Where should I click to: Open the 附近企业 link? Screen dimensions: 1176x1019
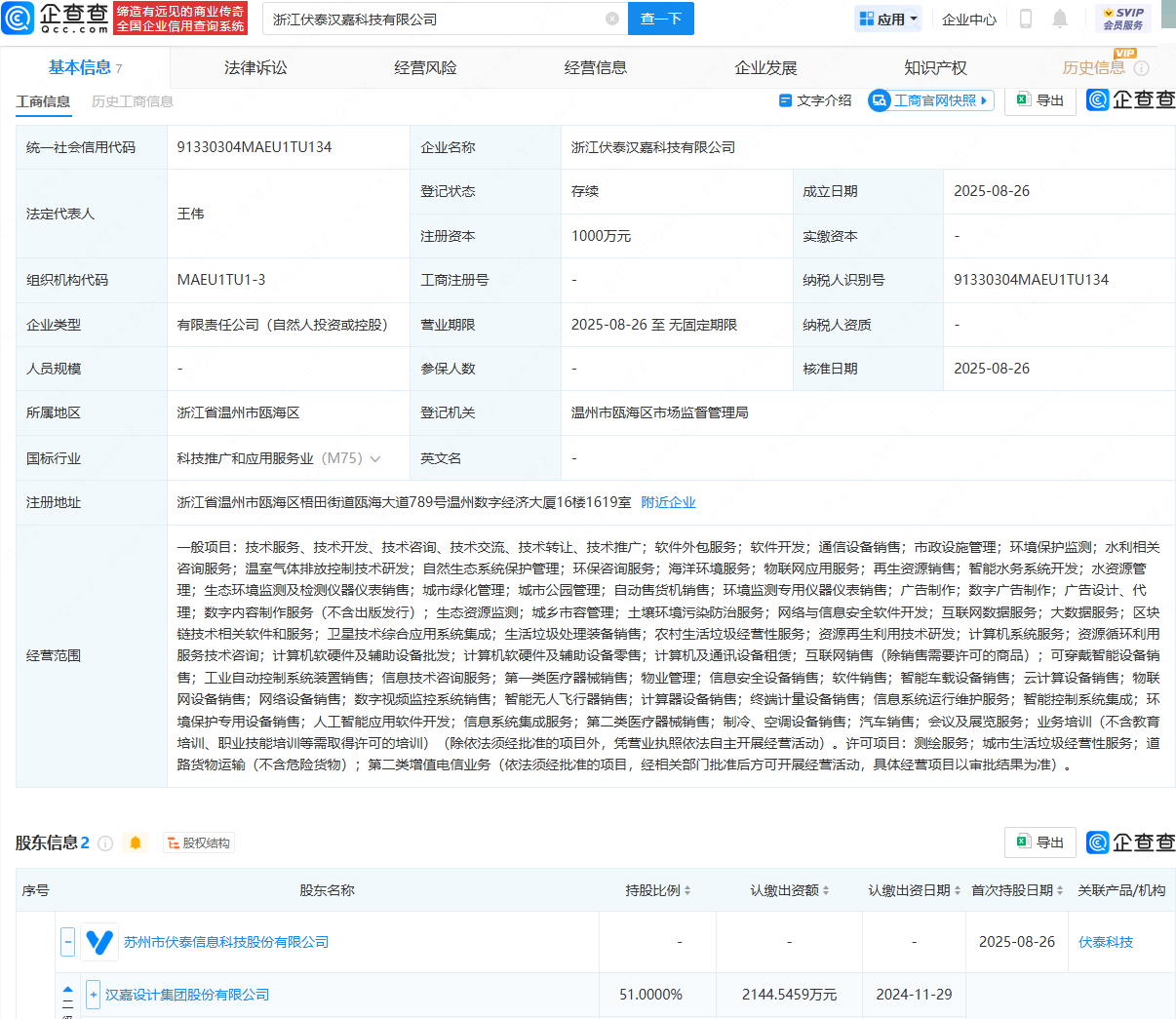(668, 502)
